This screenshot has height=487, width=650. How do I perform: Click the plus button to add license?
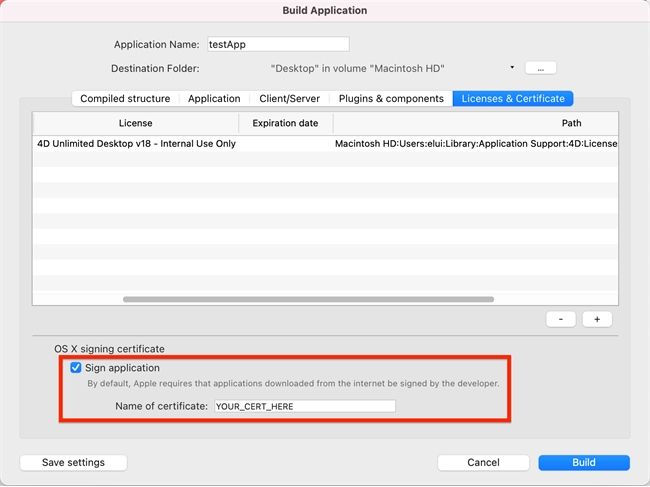tap(597, 319)
